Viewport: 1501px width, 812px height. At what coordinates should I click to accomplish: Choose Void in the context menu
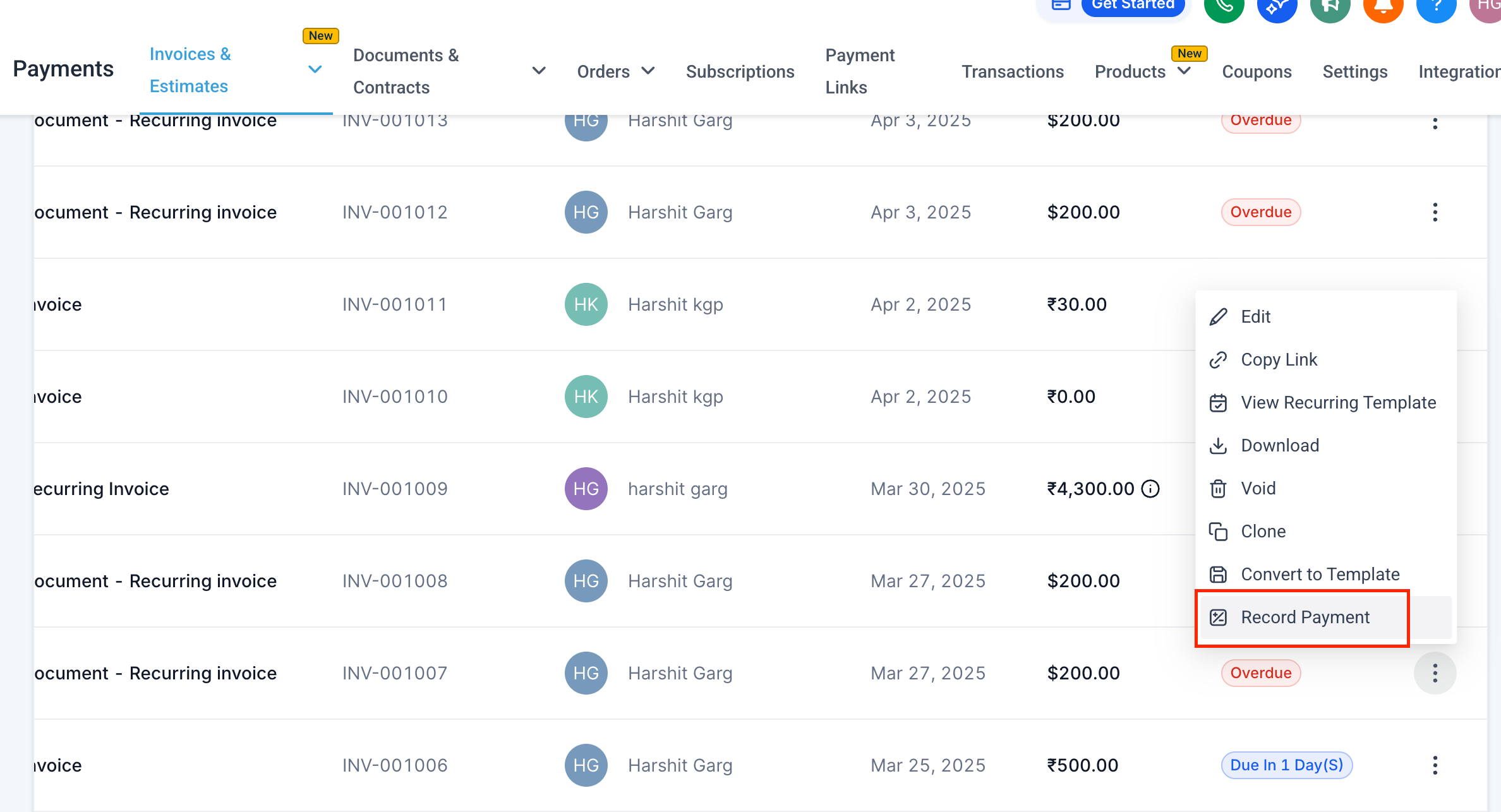[1258, 489]
